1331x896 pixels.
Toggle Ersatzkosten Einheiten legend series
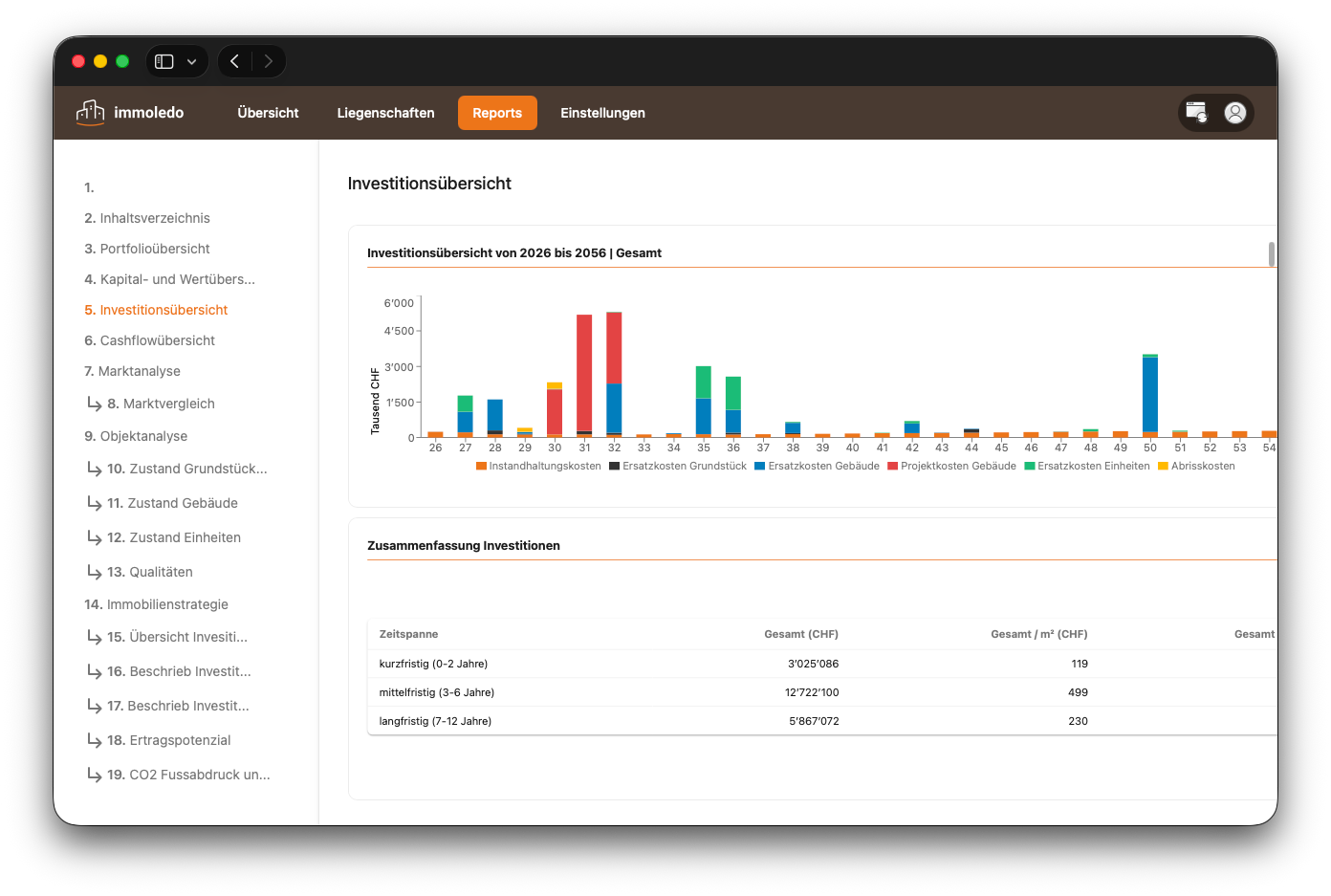point(1087,467)
